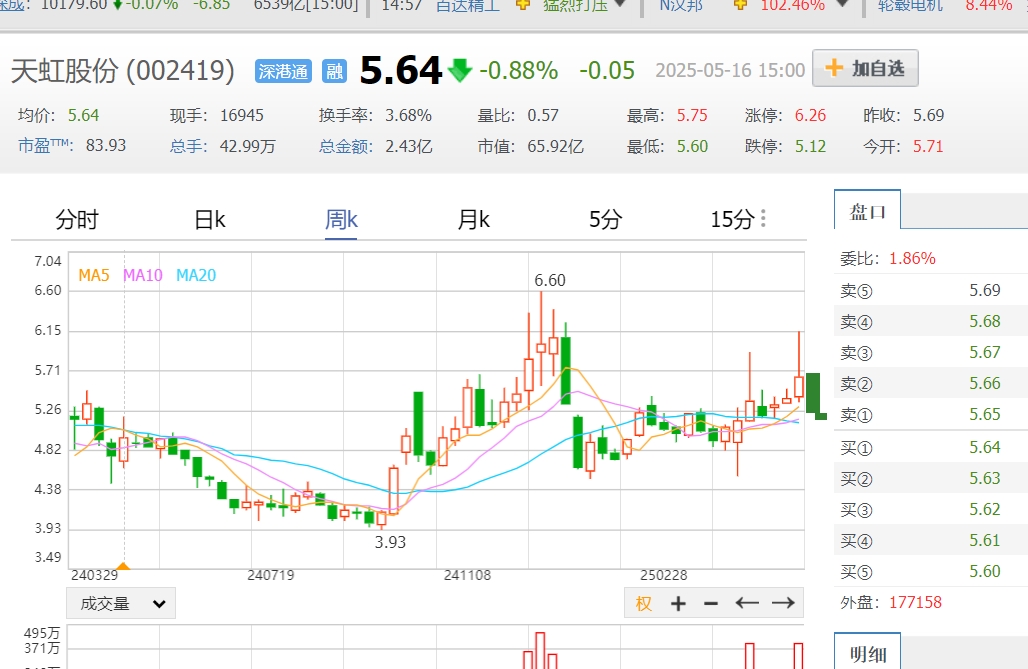
Task: Open the 月k chart tab
Action: click(473, 219)
